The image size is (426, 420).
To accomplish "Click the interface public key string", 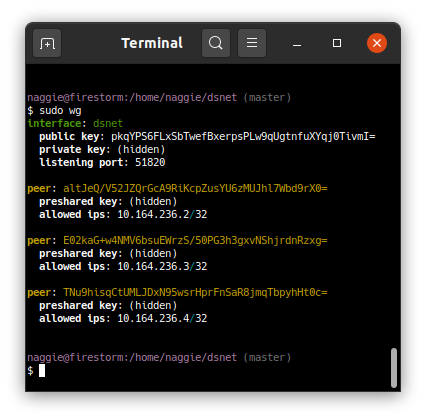I will [243, 136].
